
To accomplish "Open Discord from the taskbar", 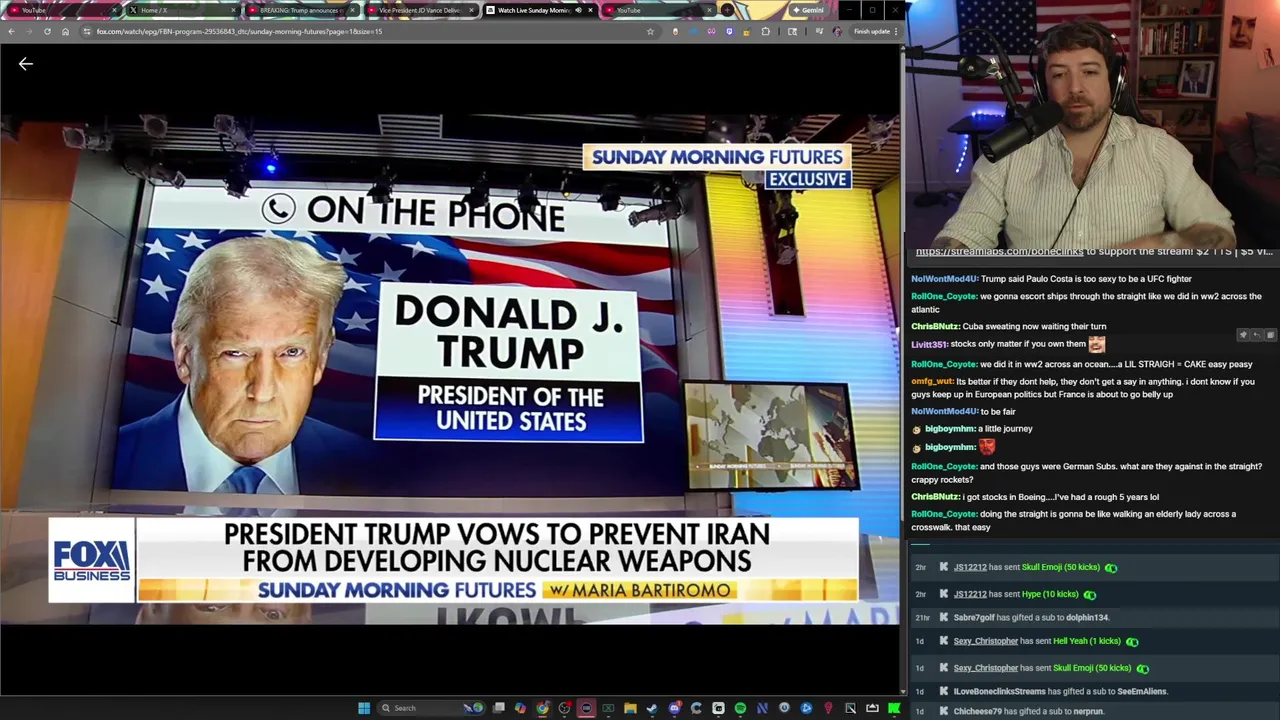I will 674,708.
